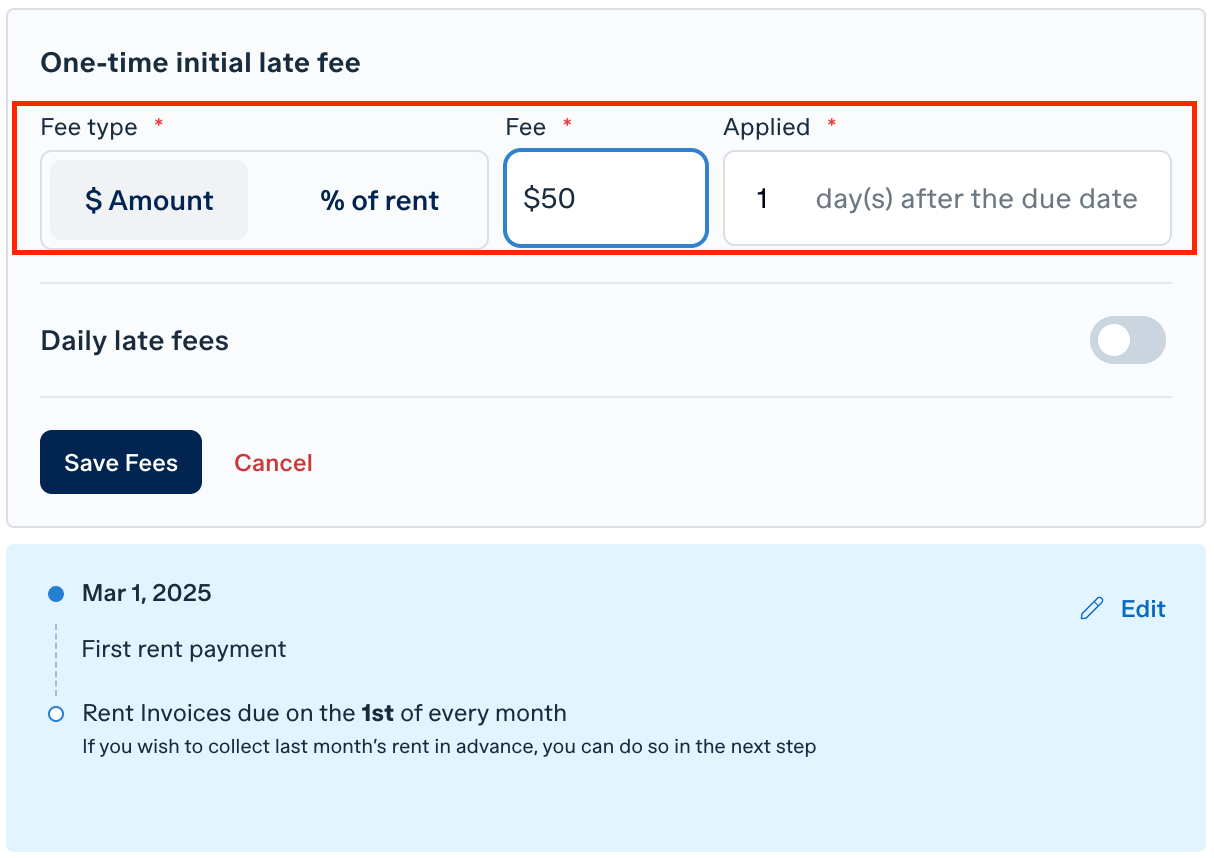
Task: Click the Applied field label
Action: 767,127
